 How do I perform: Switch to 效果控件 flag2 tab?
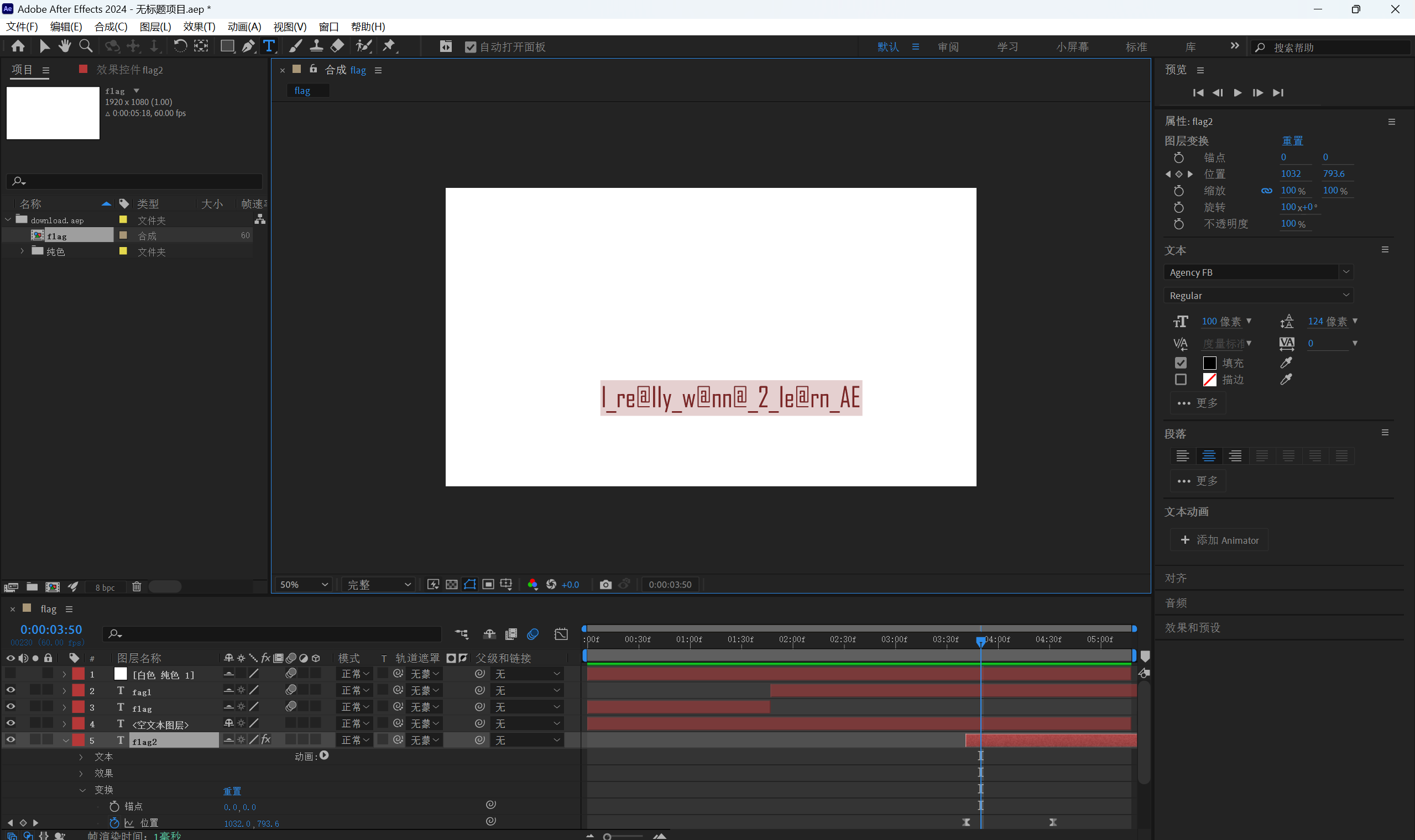coord(129,70)
